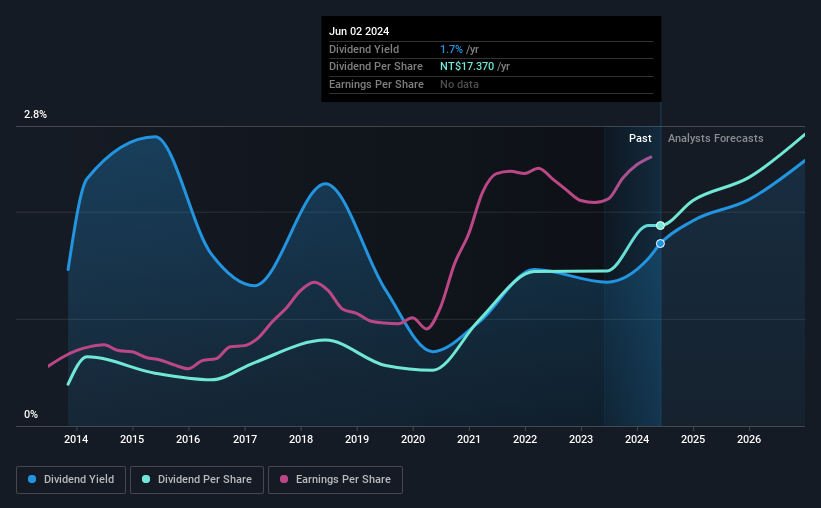Click the 2018 x-axis year label

pyautogui.click(x=301, y=439)
